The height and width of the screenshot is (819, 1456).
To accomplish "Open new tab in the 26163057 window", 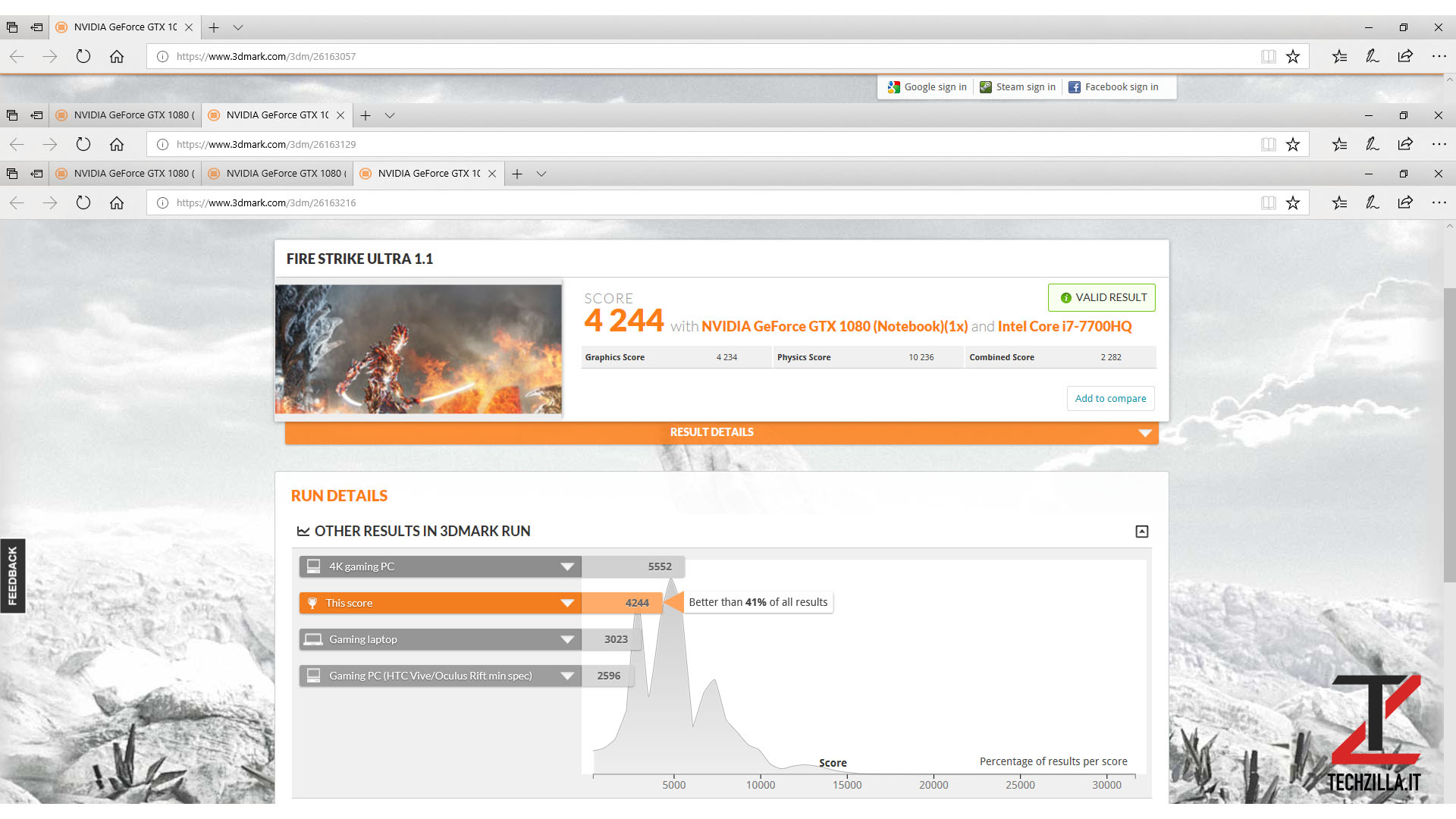I will [214, 27].
